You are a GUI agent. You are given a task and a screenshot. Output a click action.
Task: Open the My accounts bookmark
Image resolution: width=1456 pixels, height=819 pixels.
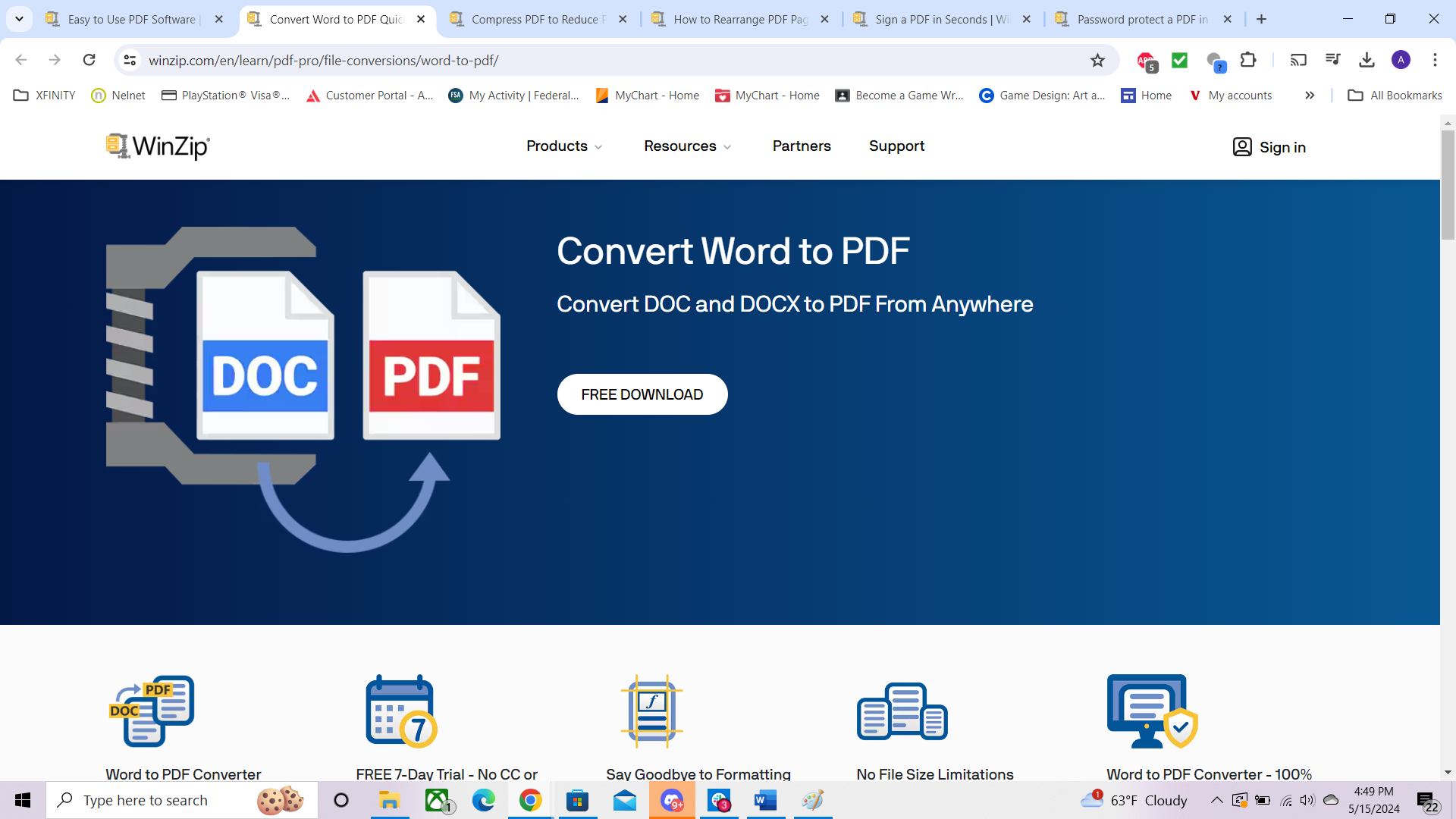click(x=1231, y=96)
